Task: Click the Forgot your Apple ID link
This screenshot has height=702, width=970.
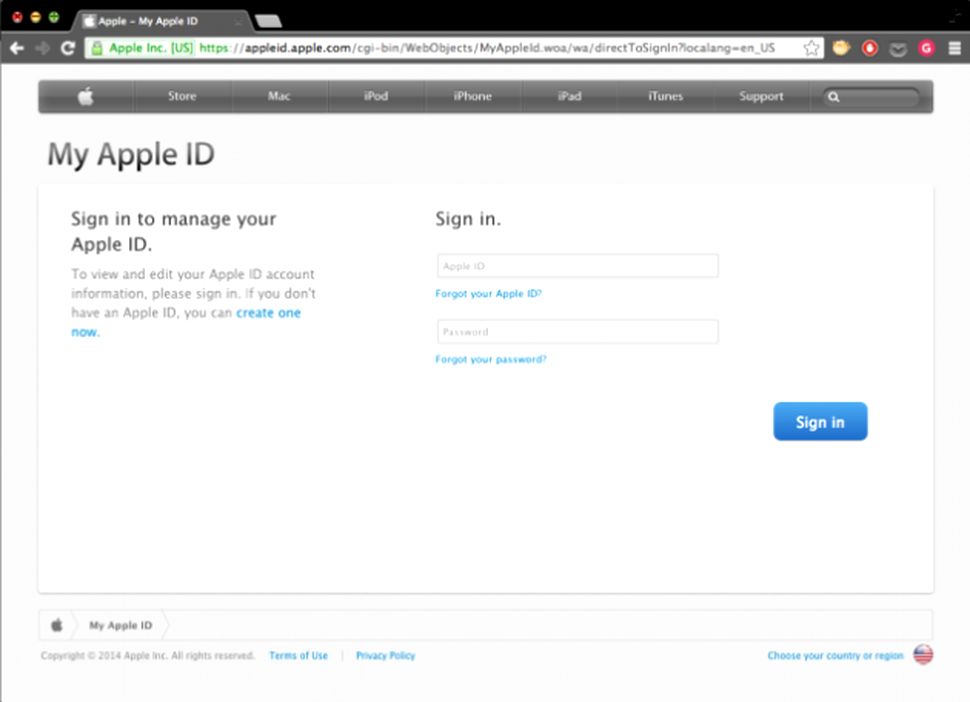Action: click(488, 294)
